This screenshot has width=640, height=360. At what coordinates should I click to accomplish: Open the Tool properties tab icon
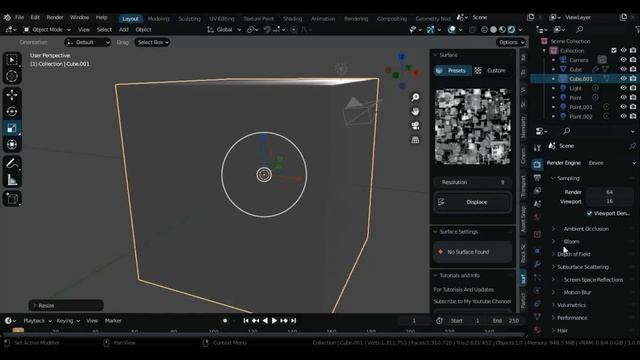click(537, 147)
